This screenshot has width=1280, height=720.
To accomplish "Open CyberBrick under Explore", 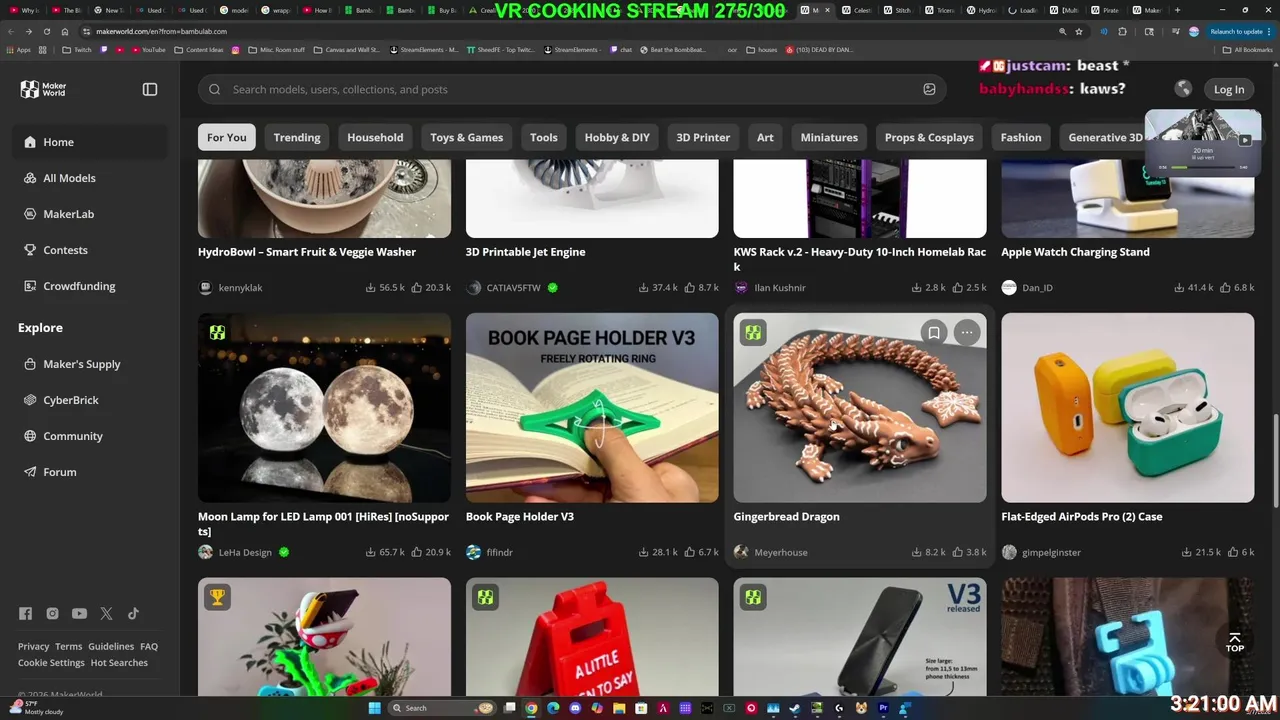I will click(90, 400).
